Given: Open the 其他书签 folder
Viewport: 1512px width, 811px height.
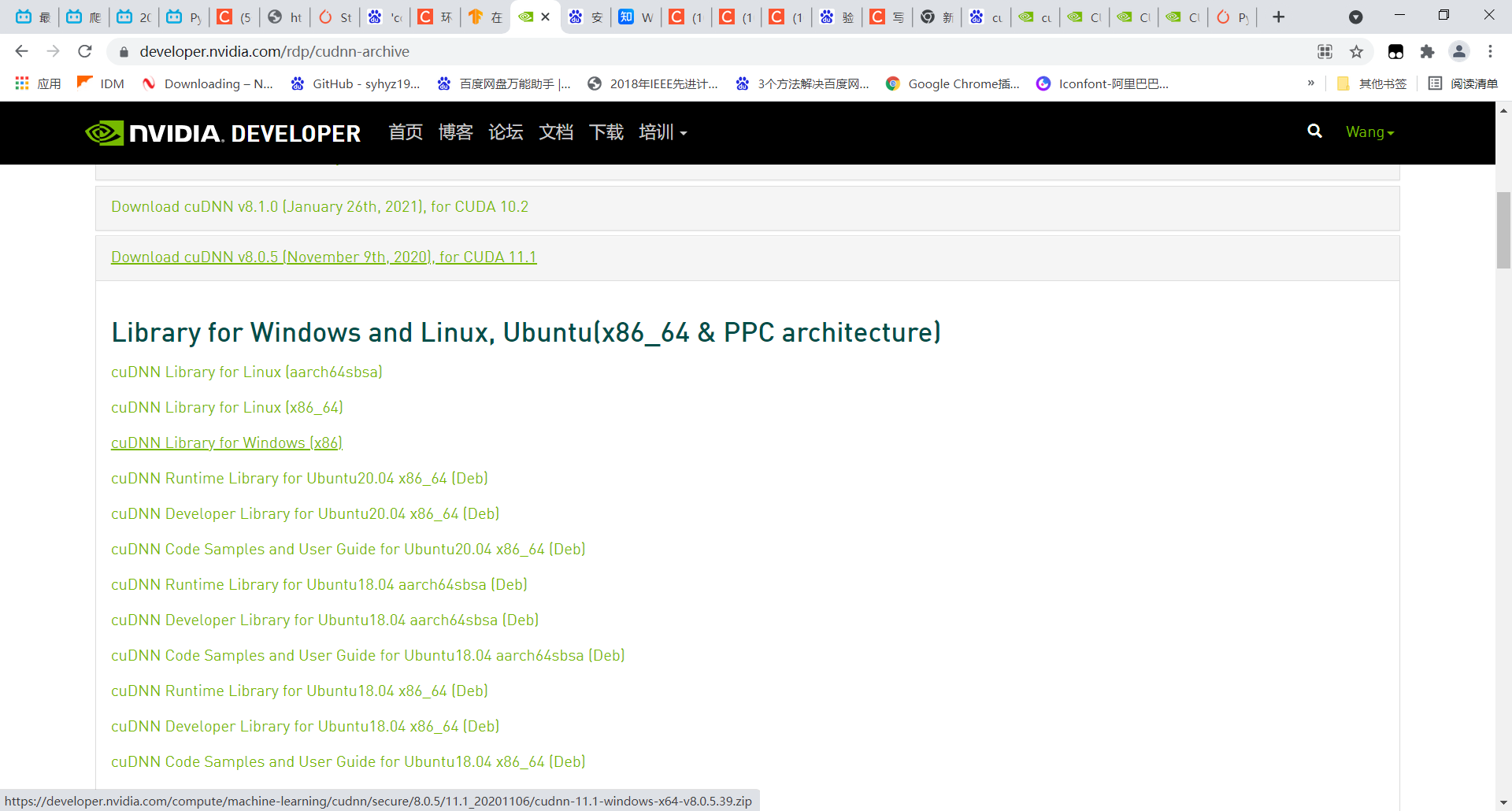Looking at the screenshot, I should [x=1372, y=83].
